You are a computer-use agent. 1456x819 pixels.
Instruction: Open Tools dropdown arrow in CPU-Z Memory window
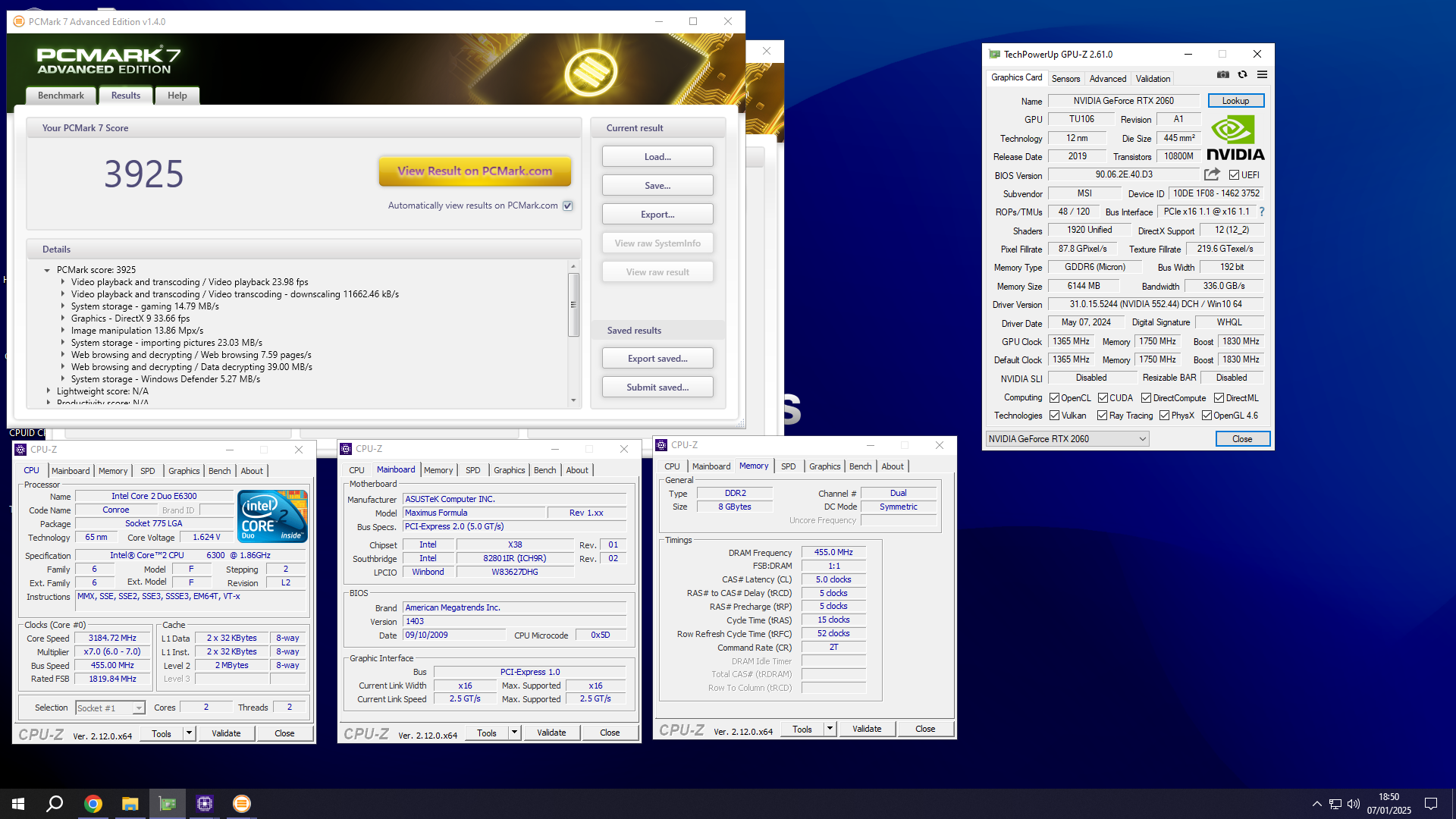coord(830,729)
